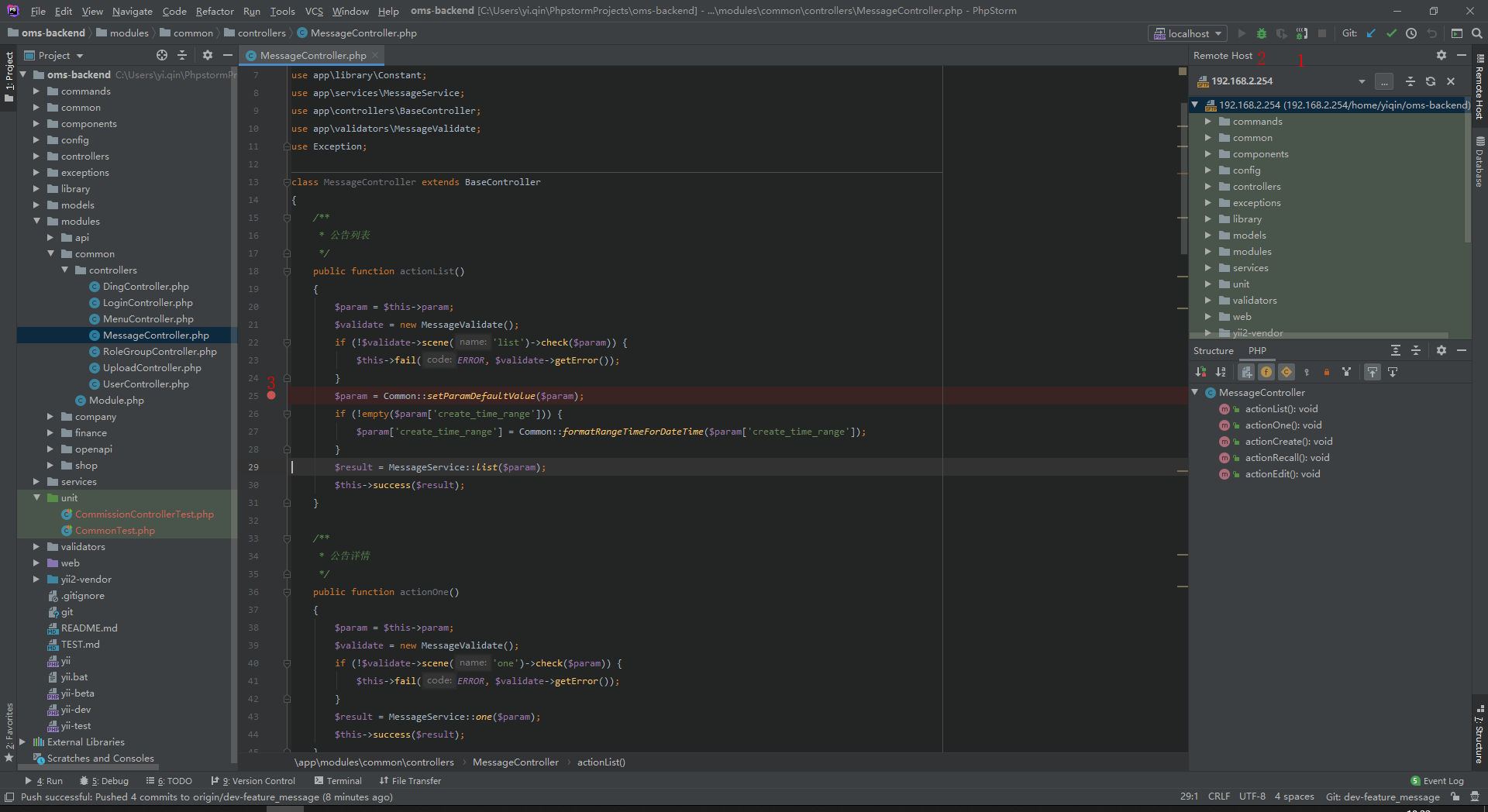Screen dimensions: 1488x812
Task: Click the browse '...' button beside server
Action: point(1384,81)
